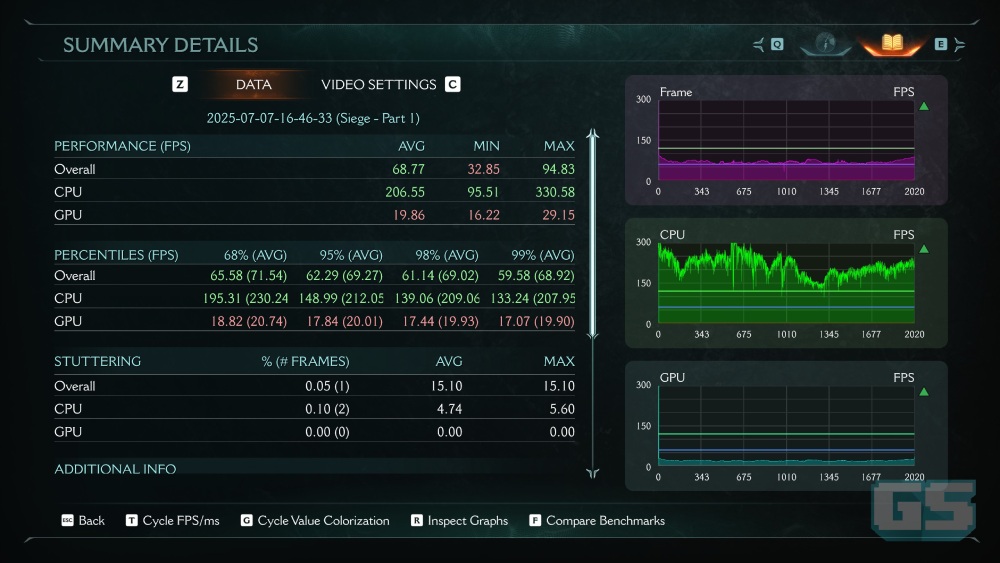This screenshot has height=563, width=1000.
Task: Click green triangle on GPU graph
Action: coord(924,392)
